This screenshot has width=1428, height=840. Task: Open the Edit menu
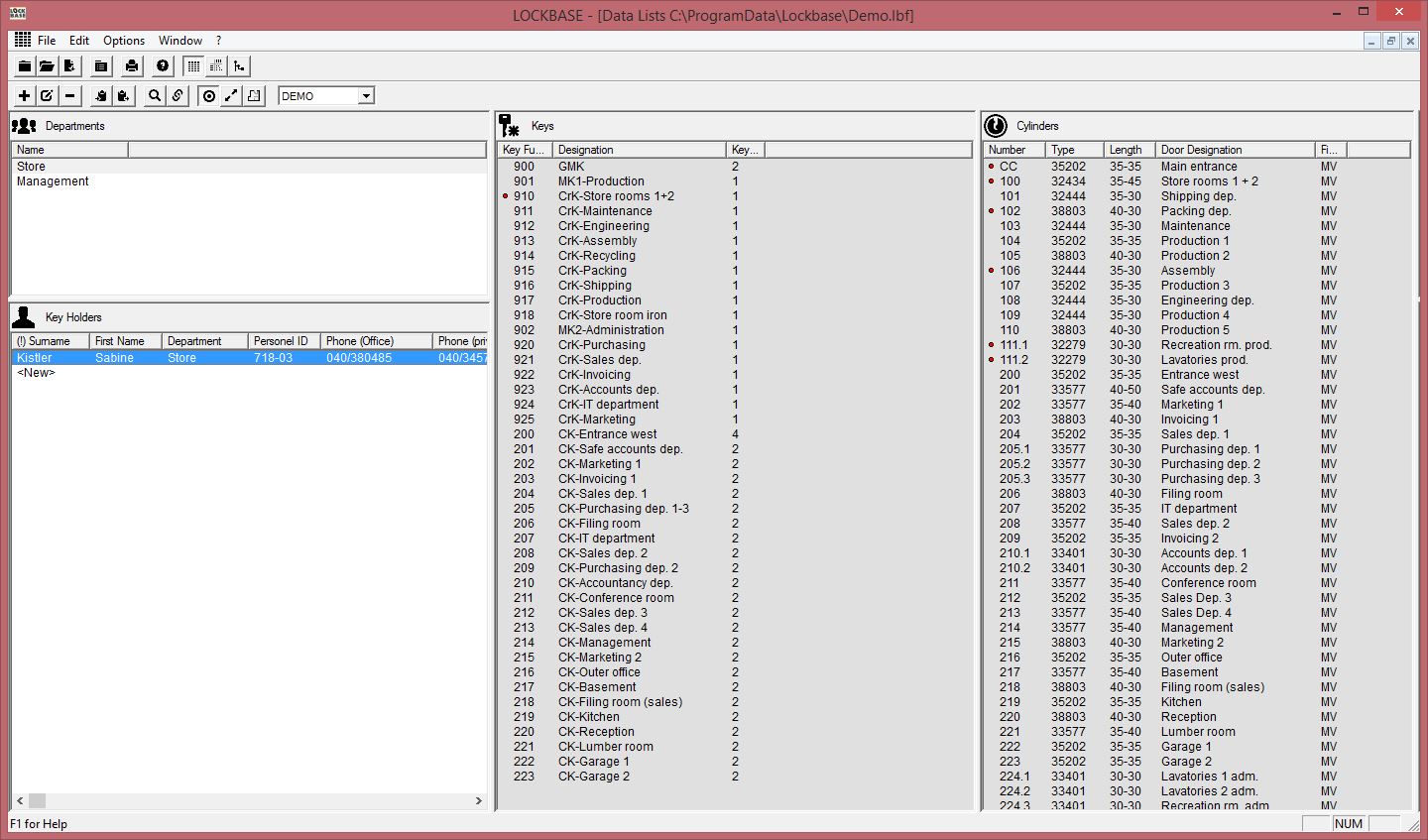[x=79, y=41]
